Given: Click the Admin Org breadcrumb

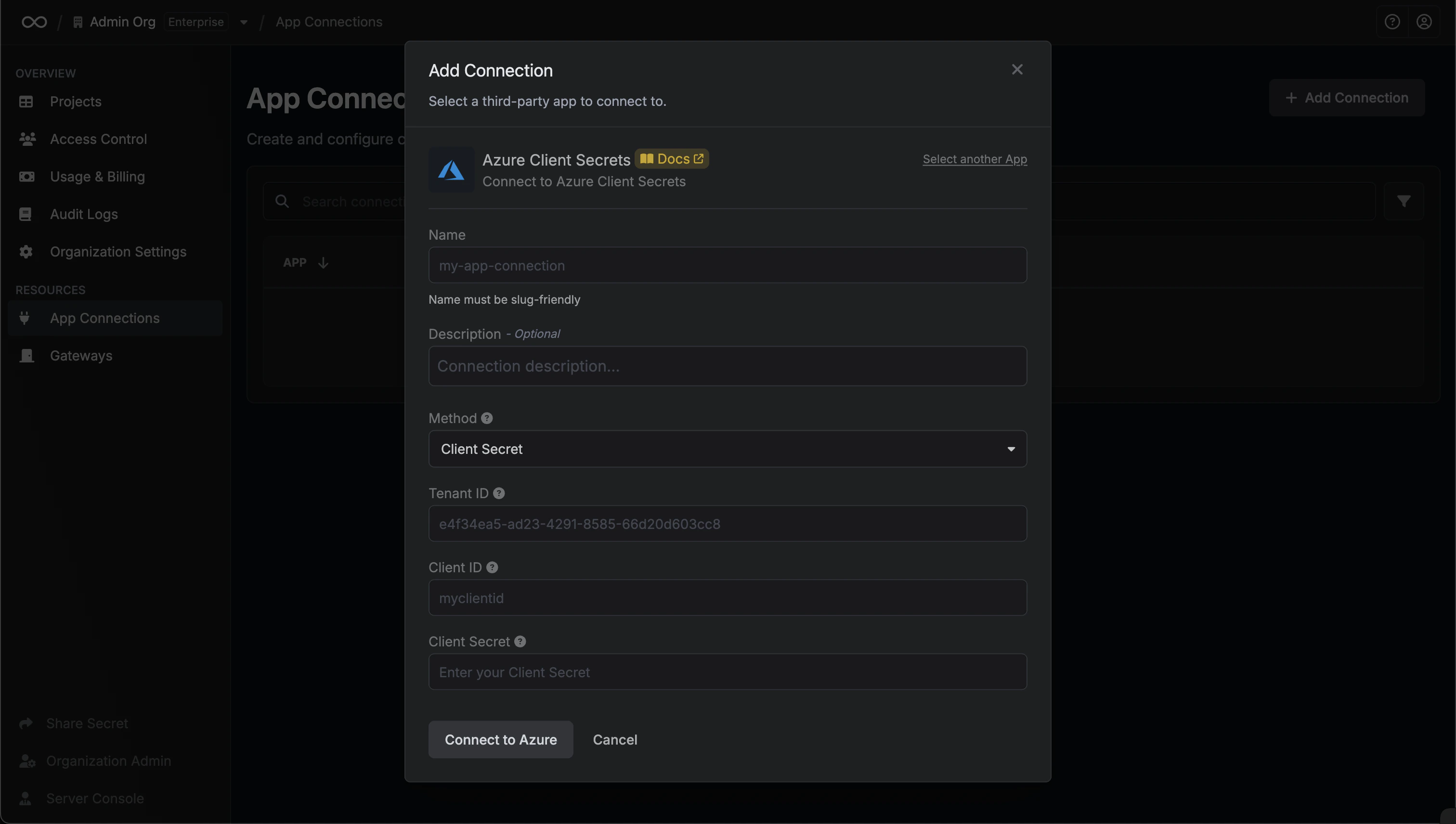Looking at the screenshot, I should click(122, 22).
